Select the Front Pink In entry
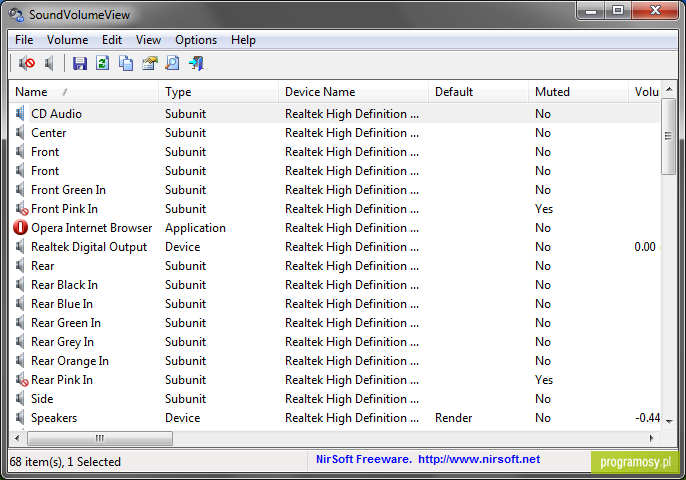This screenshot has height=480, width=686. pyautogui.click(x=64, y=209)
